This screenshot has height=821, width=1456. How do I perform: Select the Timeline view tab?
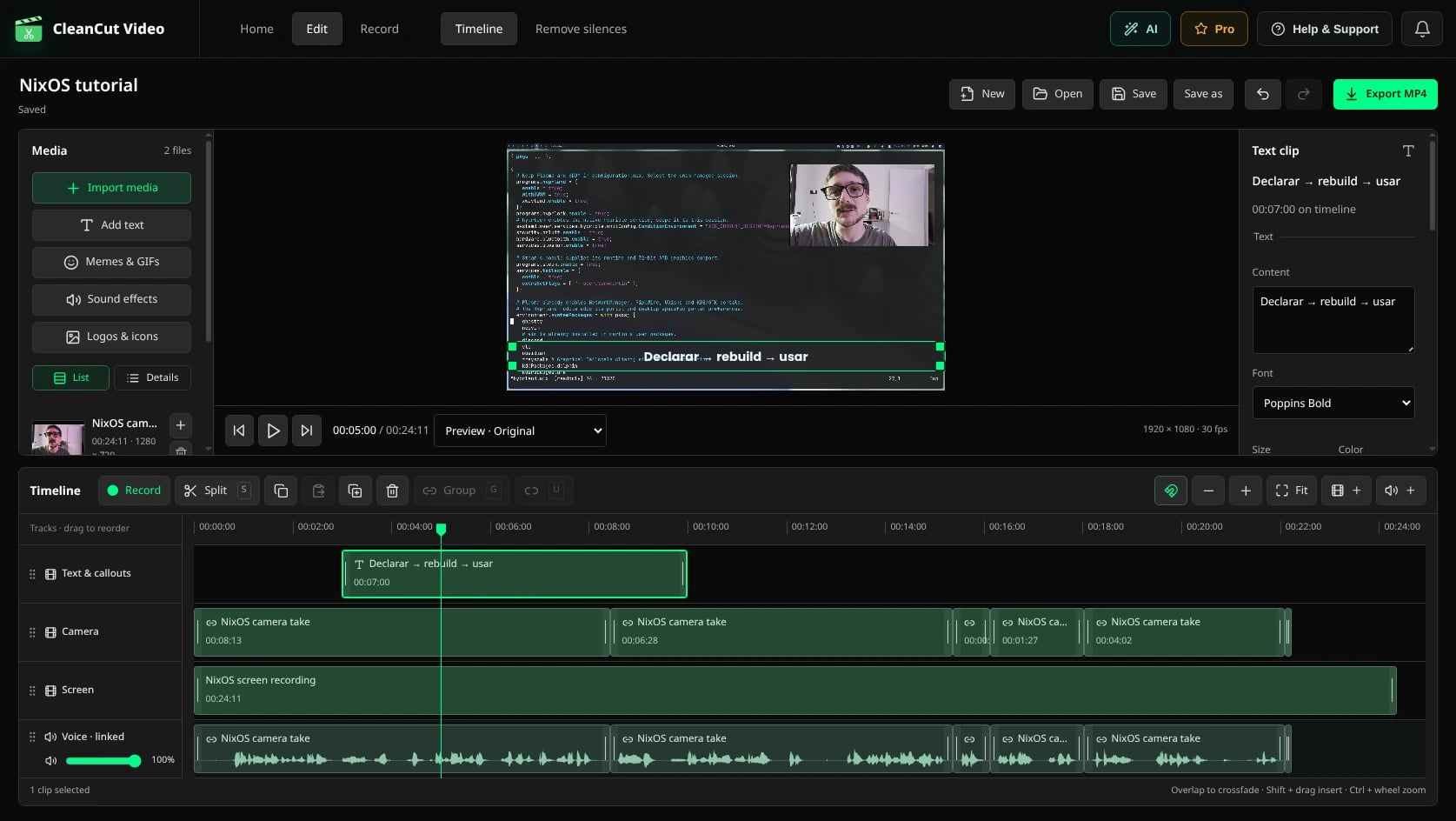(479, 29)
